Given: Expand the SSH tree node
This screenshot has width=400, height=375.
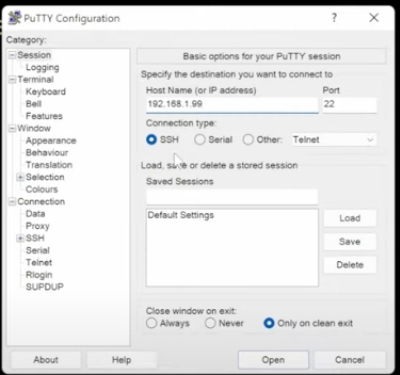Looking at the screenshot, I should 20,238.
